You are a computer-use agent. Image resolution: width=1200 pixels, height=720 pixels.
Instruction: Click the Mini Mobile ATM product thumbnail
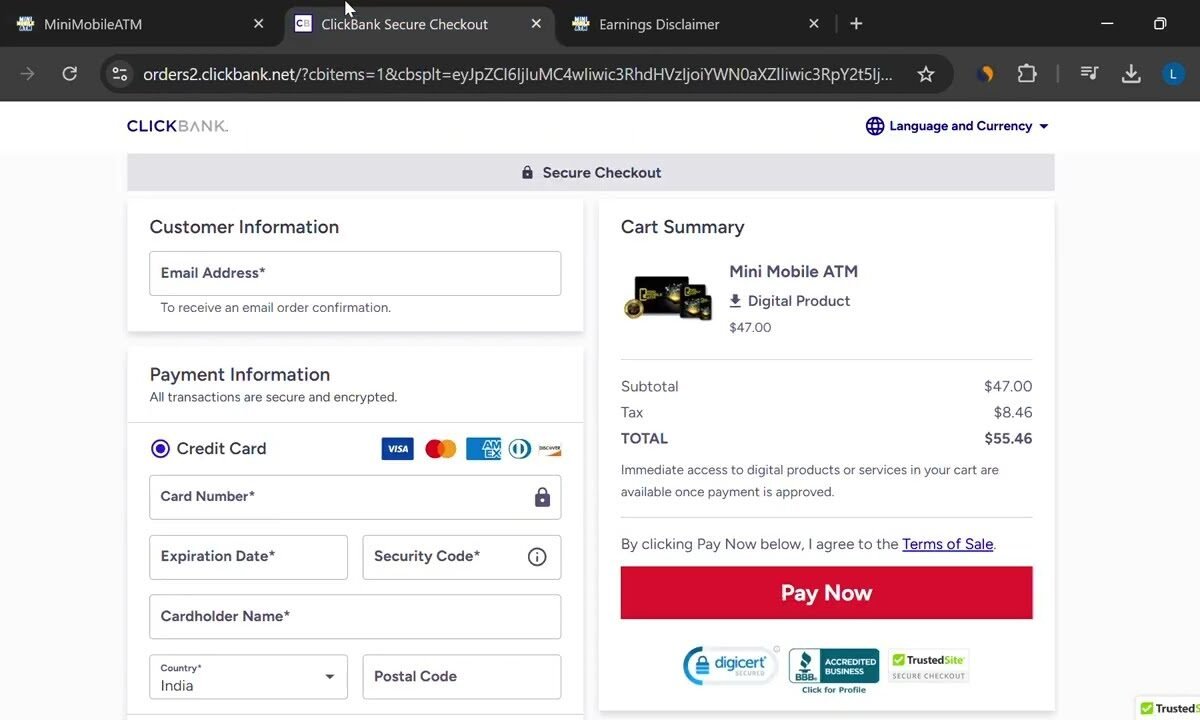pyautogui.click(x=668, y=297)
